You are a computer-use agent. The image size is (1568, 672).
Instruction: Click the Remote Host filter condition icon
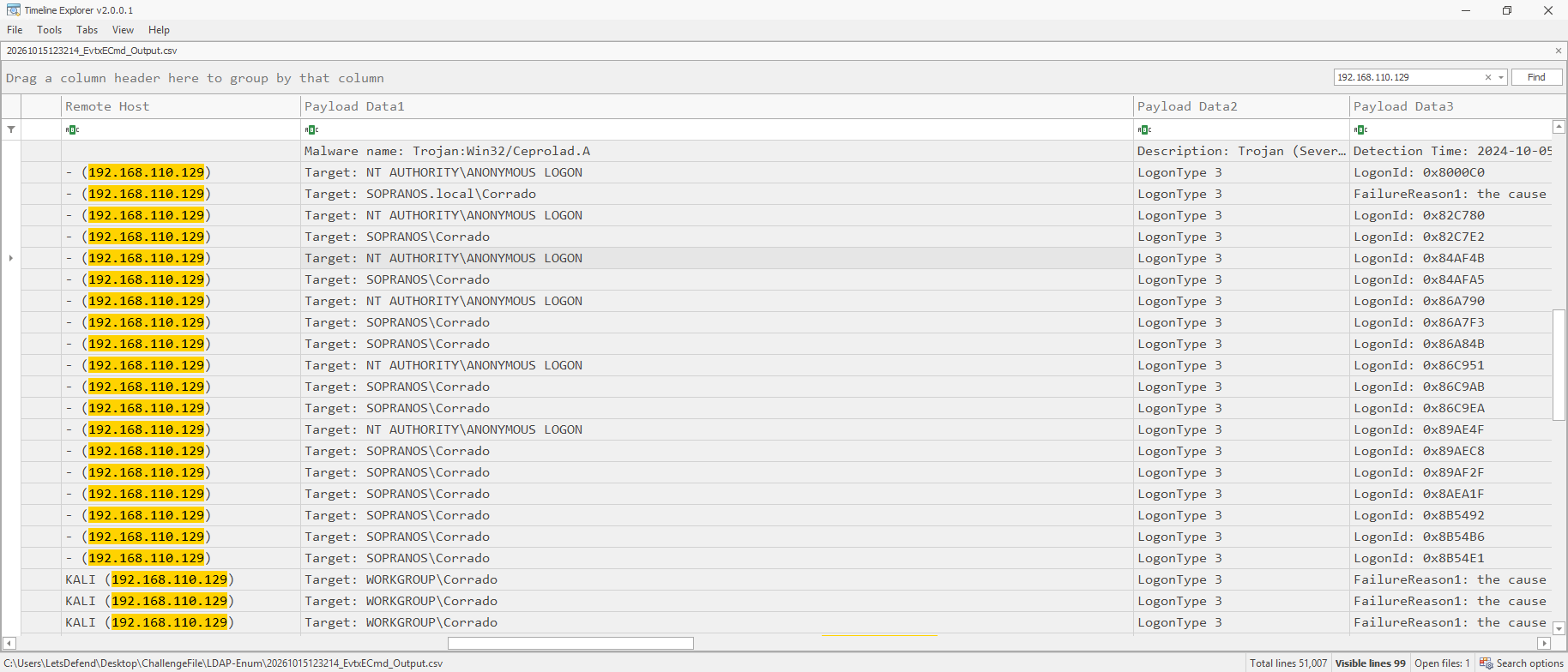coord(72,129)
